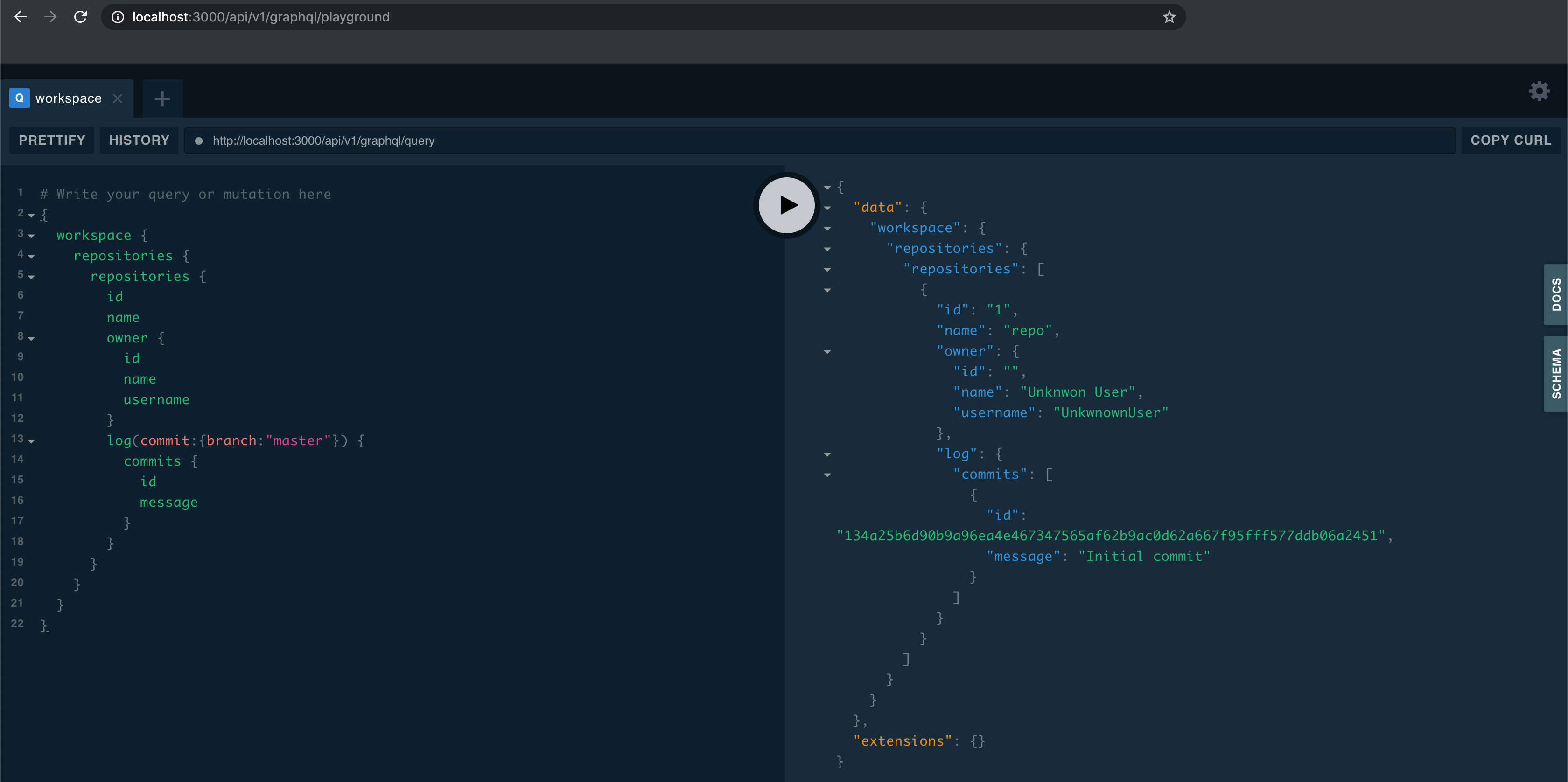Run the GraphQL query with play button
Viewport: 1568px width, 782px height.
(786, 205)
